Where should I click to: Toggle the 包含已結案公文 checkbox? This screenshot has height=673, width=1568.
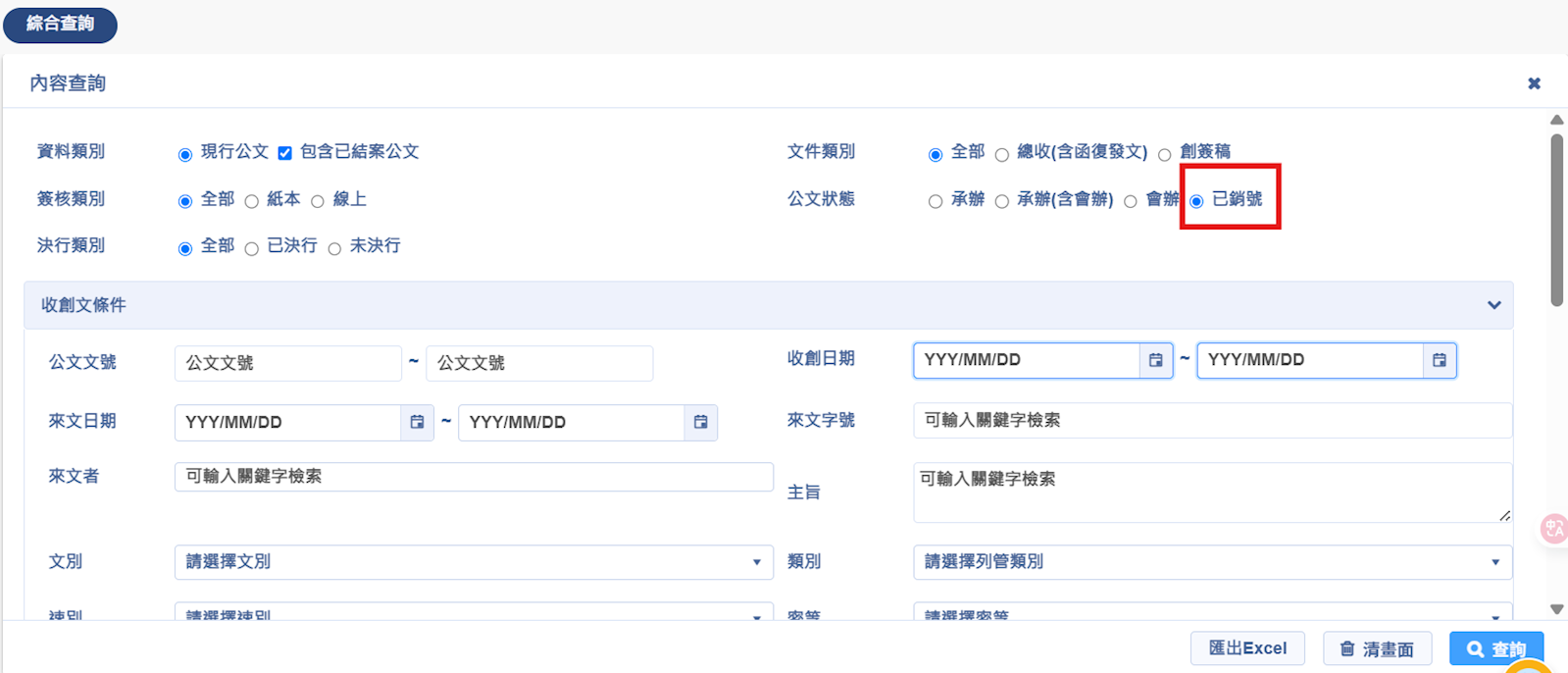click(285, 153)
